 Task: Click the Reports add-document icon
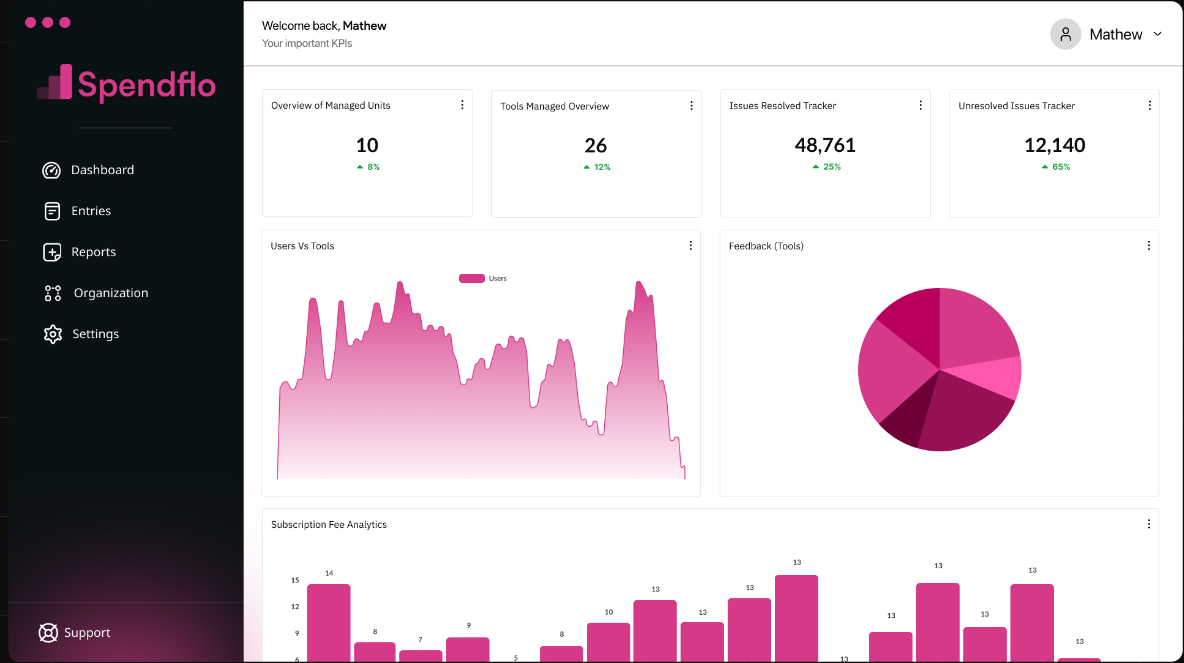(52, 252)
